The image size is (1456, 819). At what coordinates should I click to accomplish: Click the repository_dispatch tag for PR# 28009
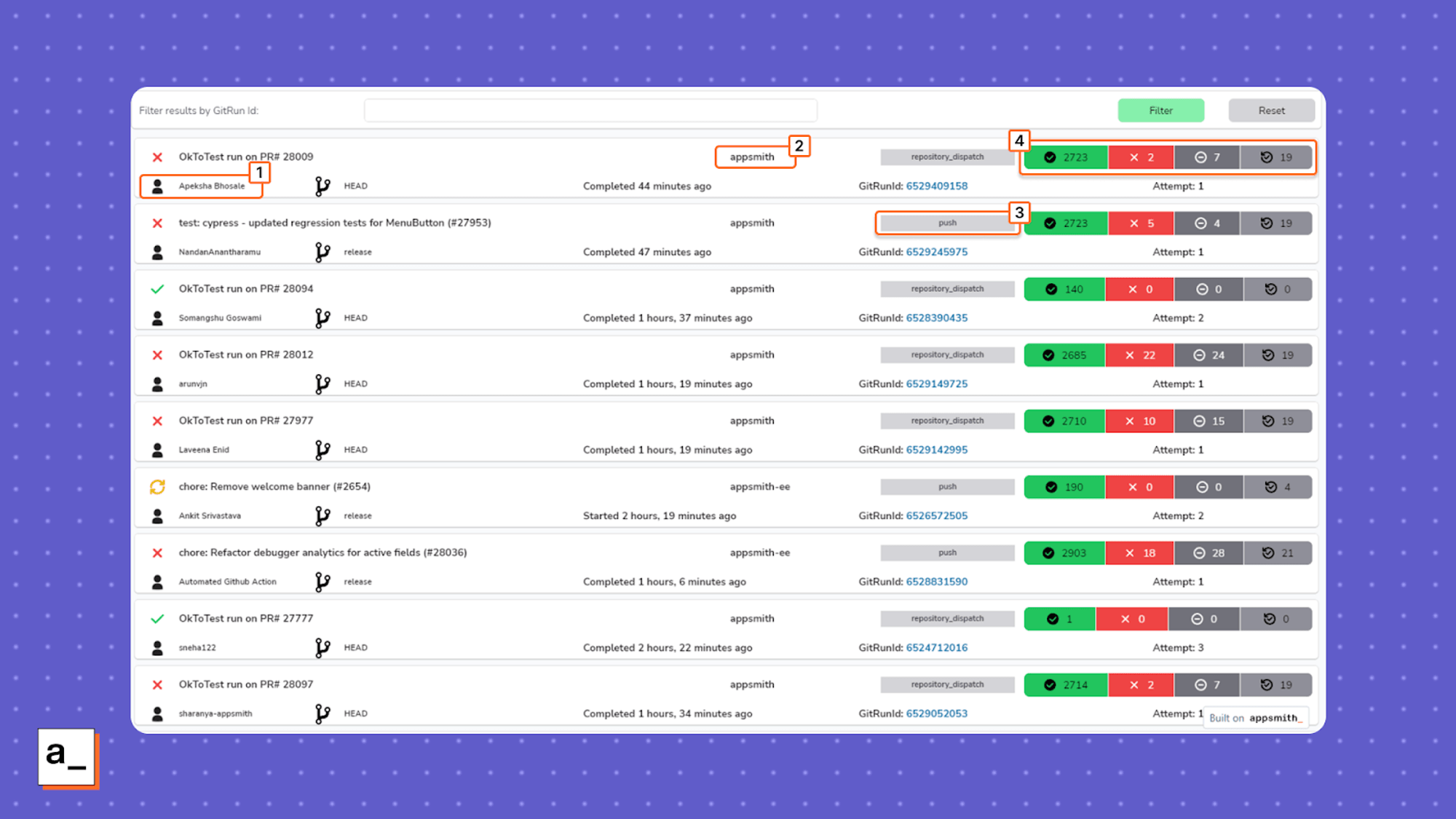(946, 157)
